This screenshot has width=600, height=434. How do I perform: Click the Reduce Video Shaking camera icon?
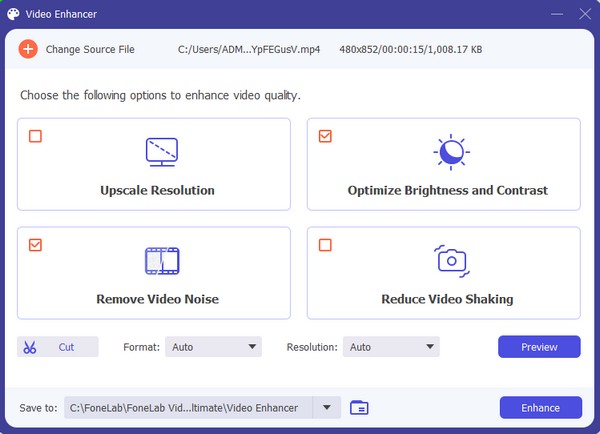coord(452,261)
